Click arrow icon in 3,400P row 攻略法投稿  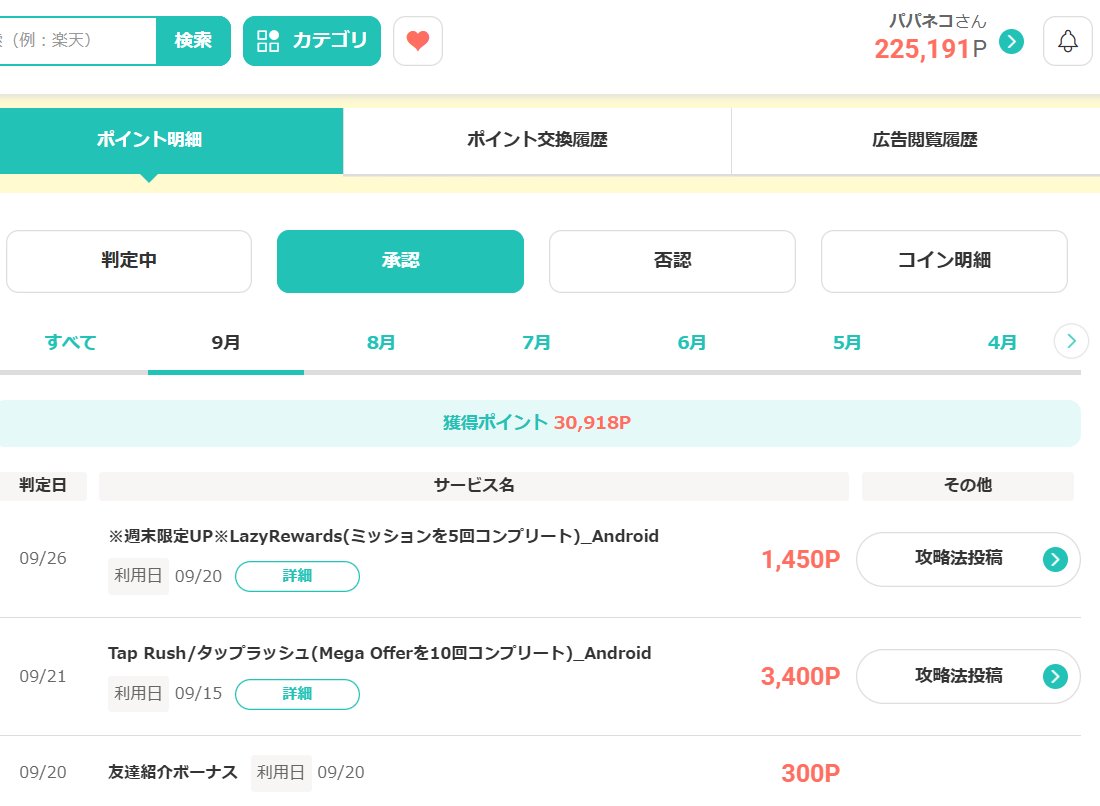tap(1055, 676)
